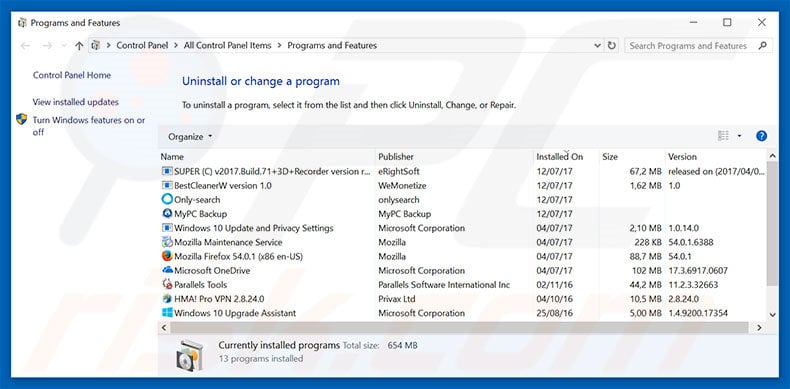Expand the view options dropdown arrow
790x389 pixels.
tap(739, 136)
